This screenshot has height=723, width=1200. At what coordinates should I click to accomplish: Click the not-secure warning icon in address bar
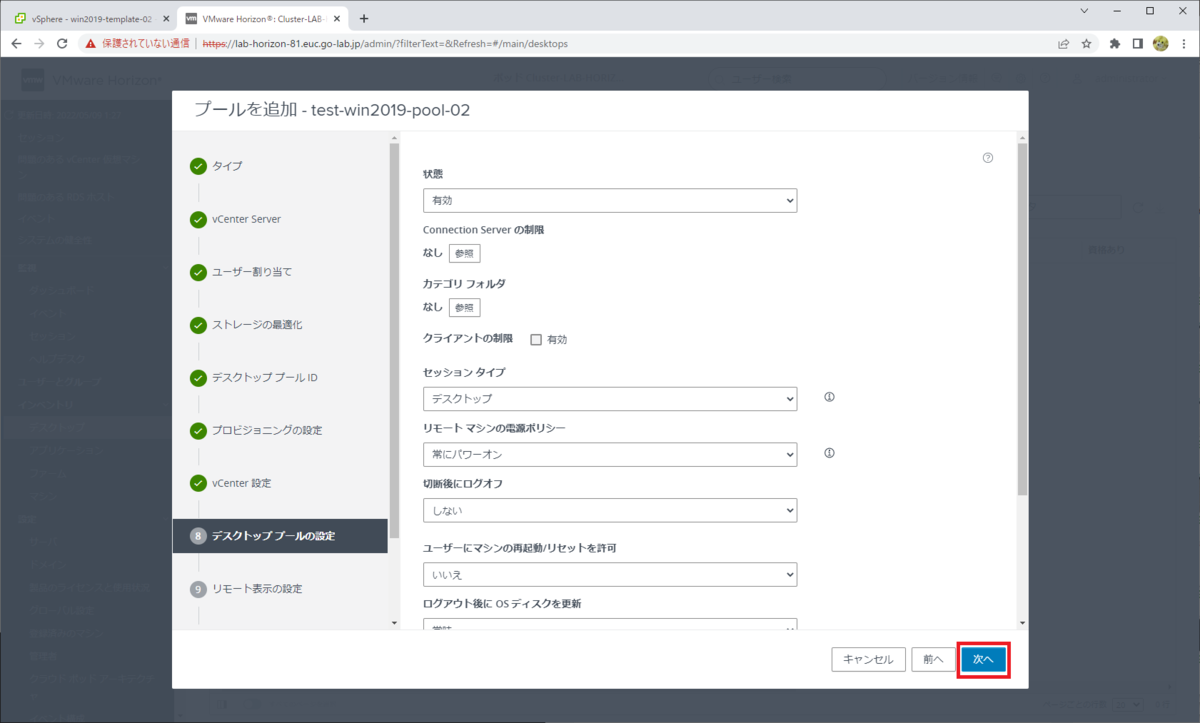[90, 44]
